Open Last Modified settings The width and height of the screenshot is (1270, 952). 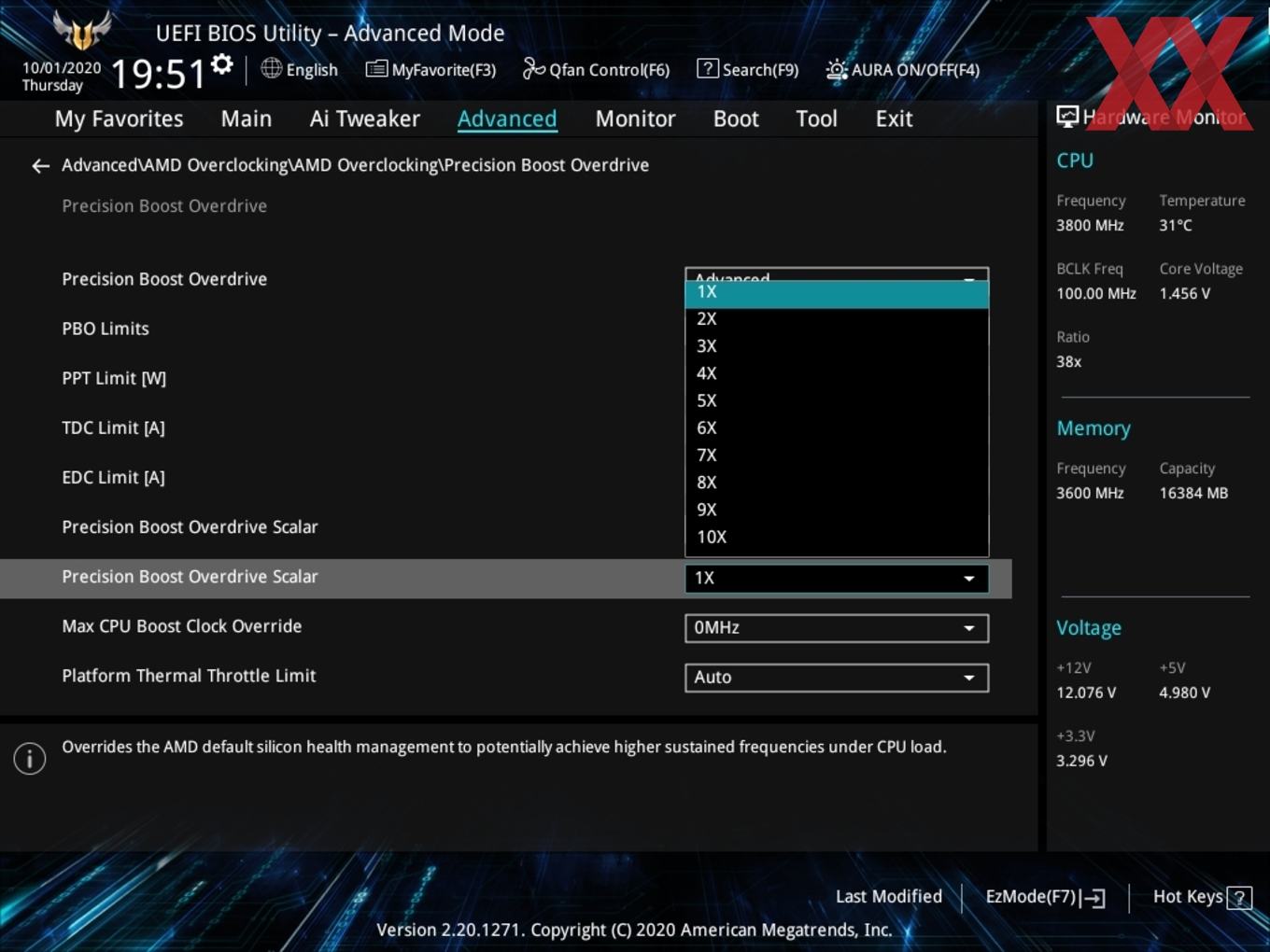click(889, 897)
